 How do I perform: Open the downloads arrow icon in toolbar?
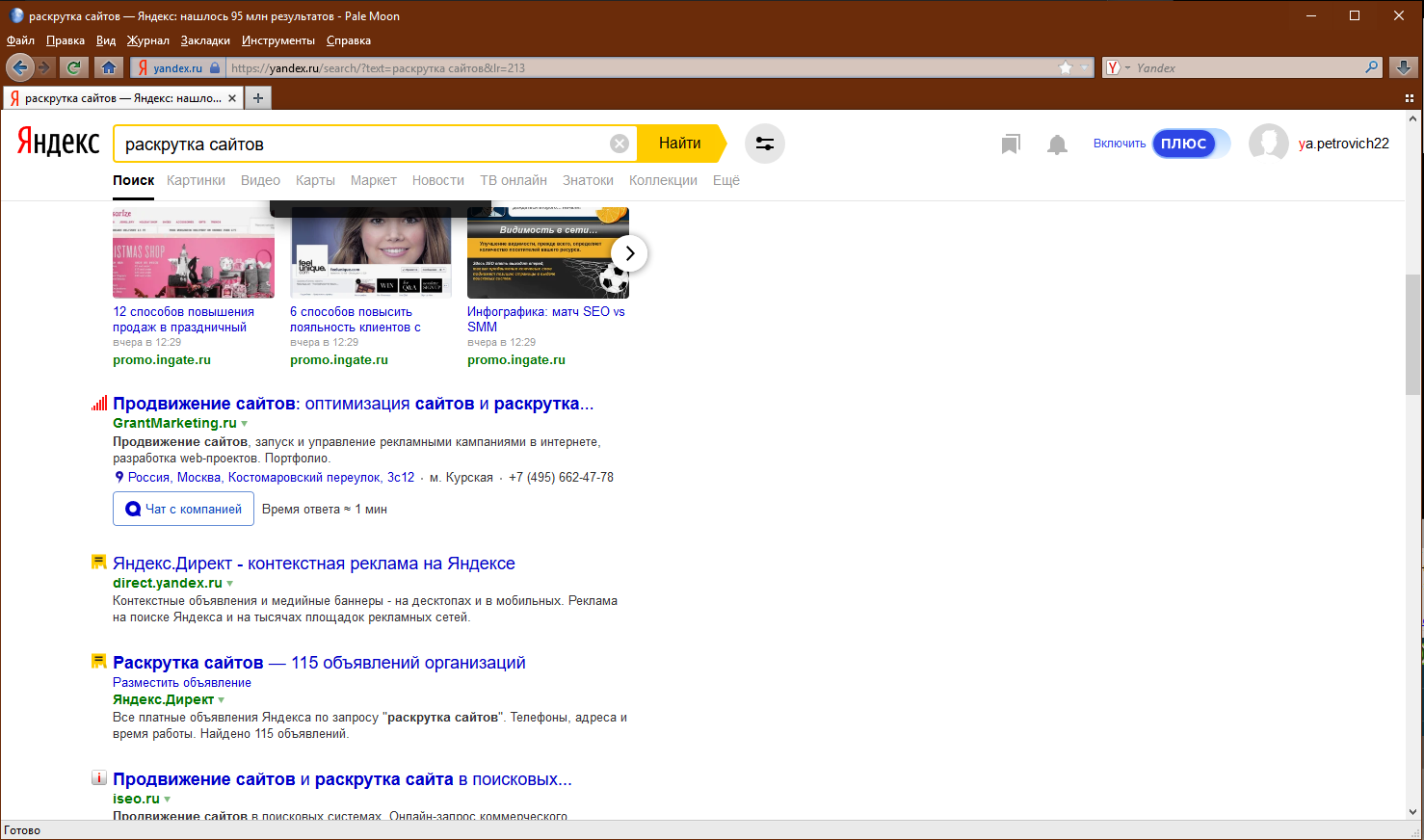tap(1404, 67)
